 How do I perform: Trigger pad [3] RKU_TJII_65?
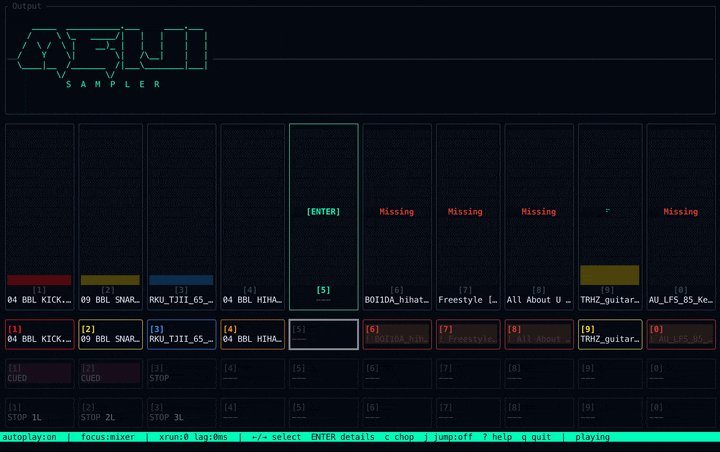pyautogui.click(x=181, y=334)
